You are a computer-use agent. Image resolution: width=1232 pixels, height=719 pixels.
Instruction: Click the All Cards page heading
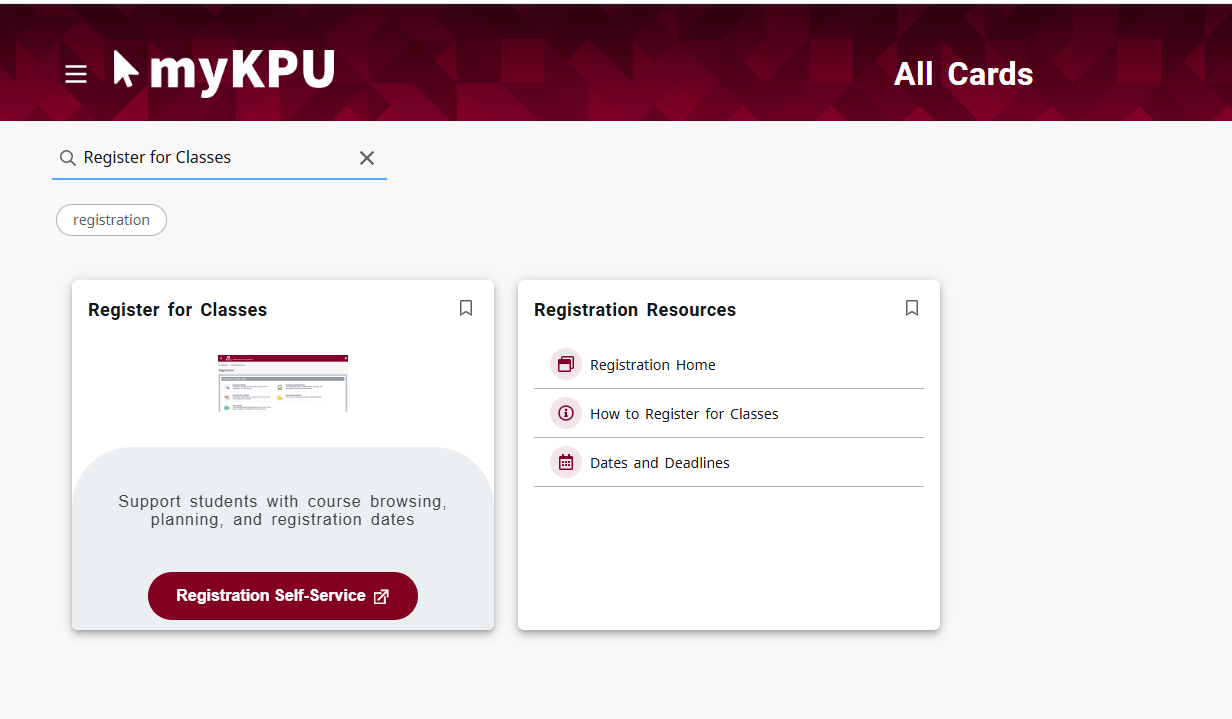(963, 74)
